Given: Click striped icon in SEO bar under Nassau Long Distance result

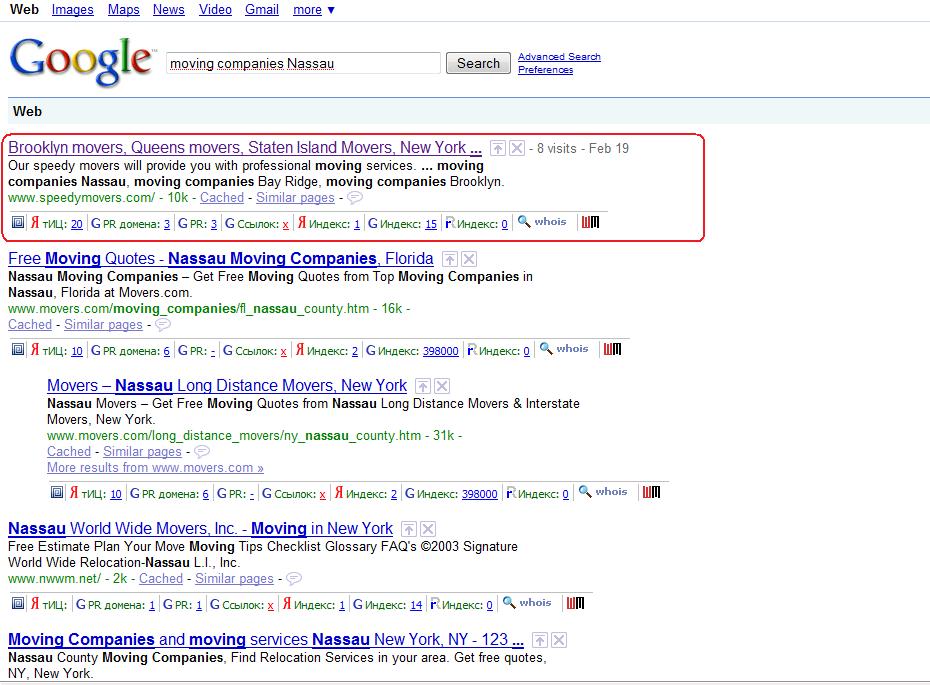Looking at the screenshot, I should [651, 492].
